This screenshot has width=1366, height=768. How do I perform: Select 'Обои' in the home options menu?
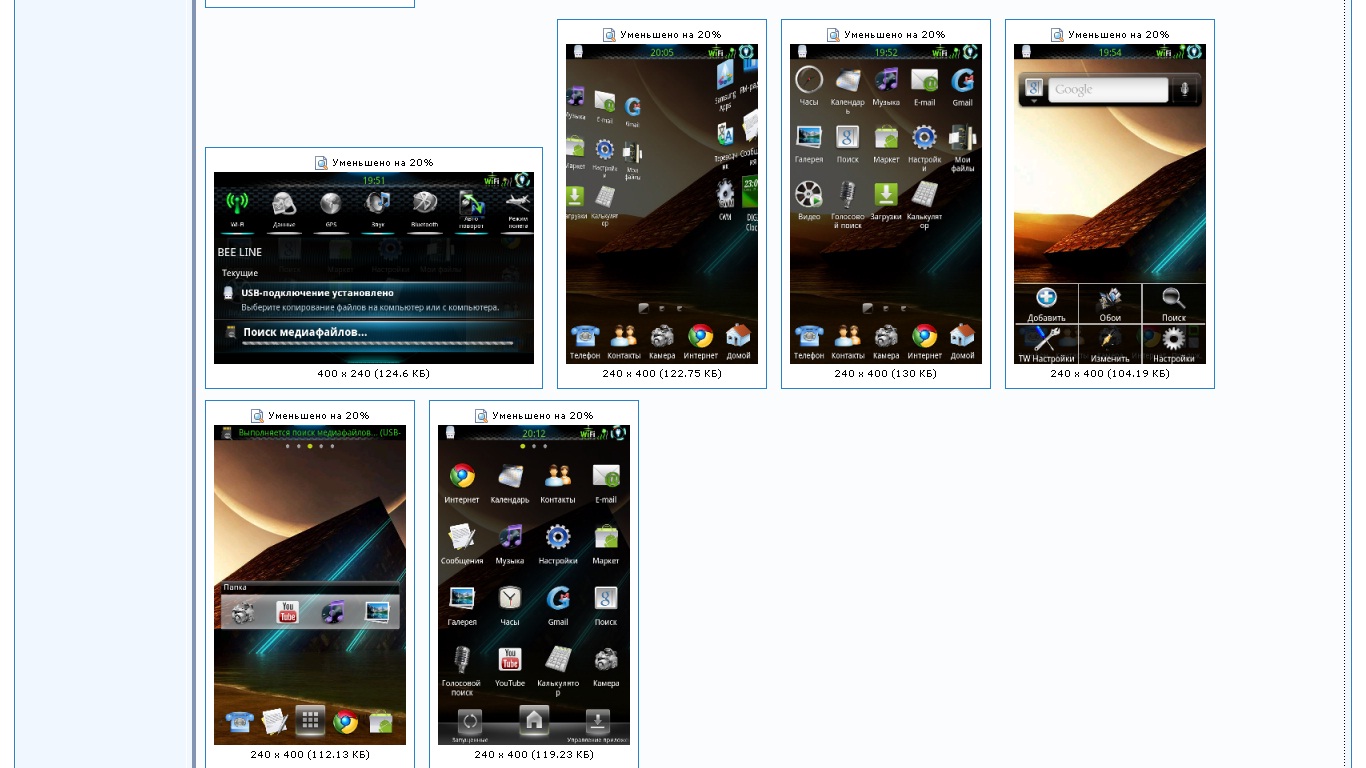coord(1110,303)
